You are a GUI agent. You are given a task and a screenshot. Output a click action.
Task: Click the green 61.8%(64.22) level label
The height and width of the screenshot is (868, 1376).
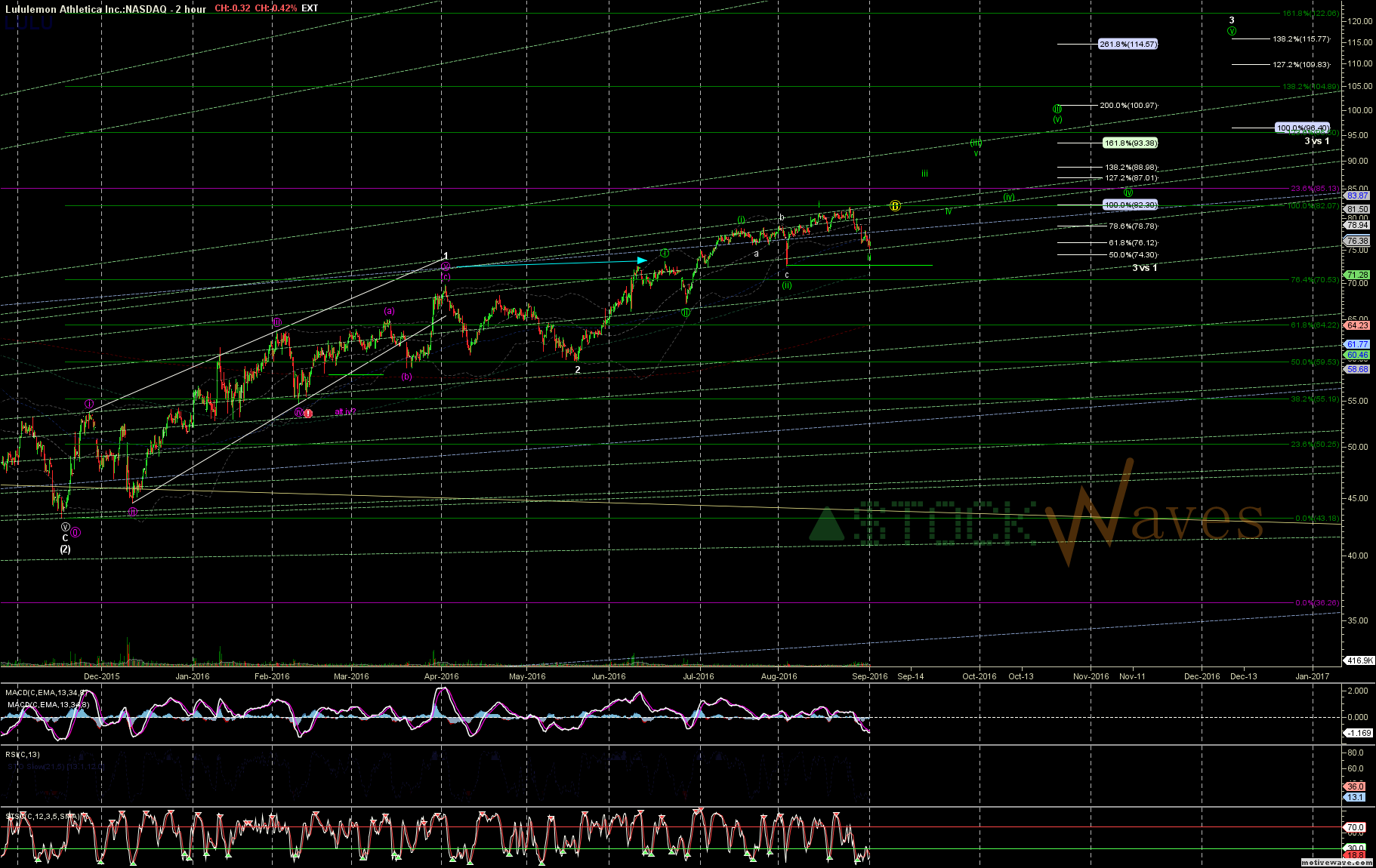1315,325
